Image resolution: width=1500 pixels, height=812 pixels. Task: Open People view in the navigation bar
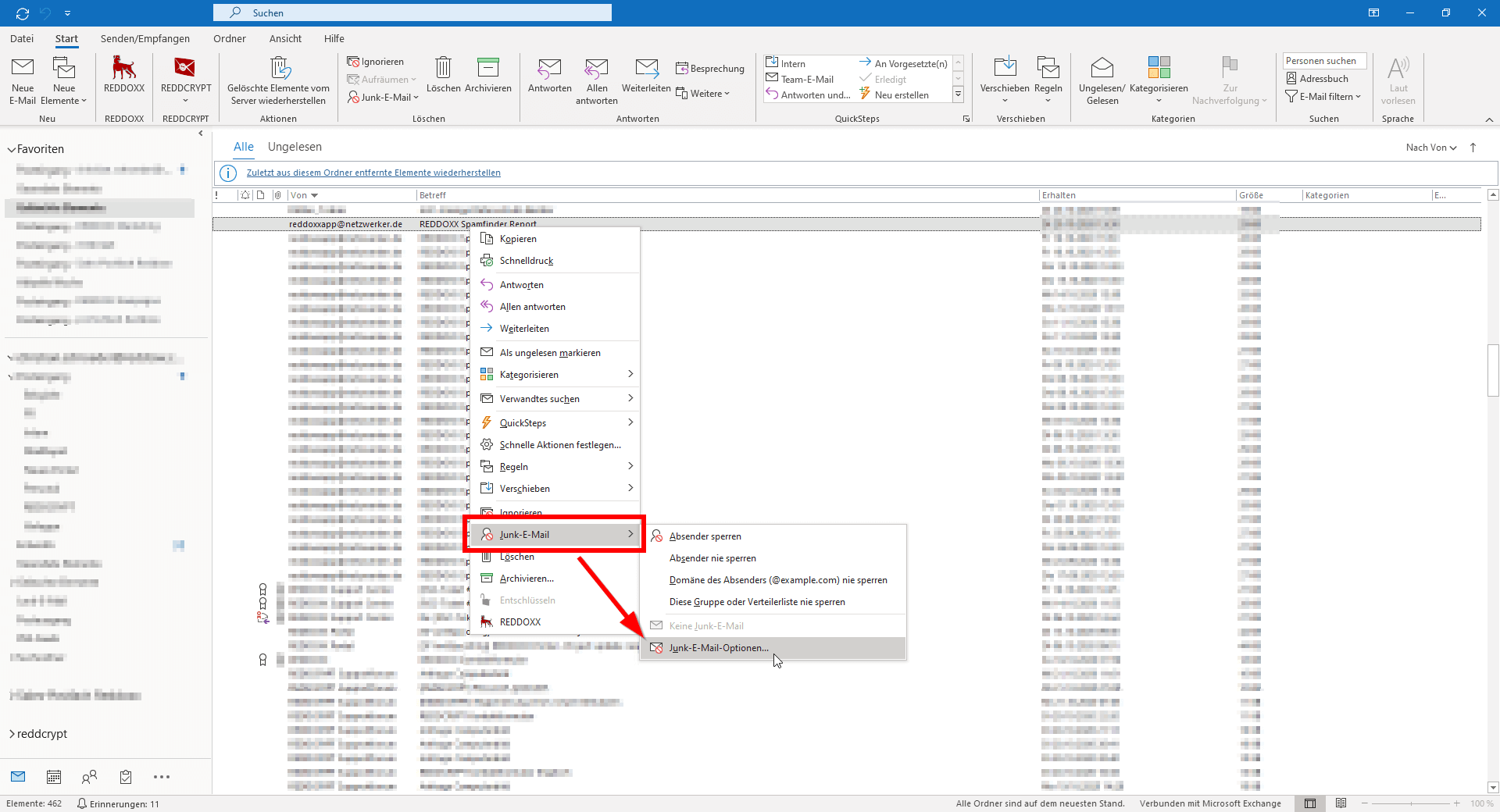click(x=89, y=777)
